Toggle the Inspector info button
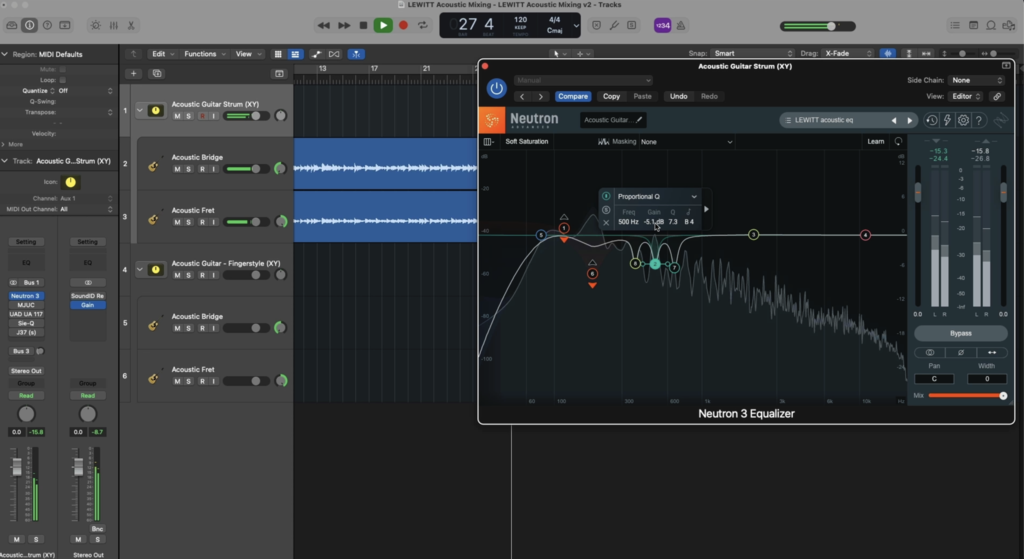Screen dimensions: 1024x559 [x=29, y=25]
